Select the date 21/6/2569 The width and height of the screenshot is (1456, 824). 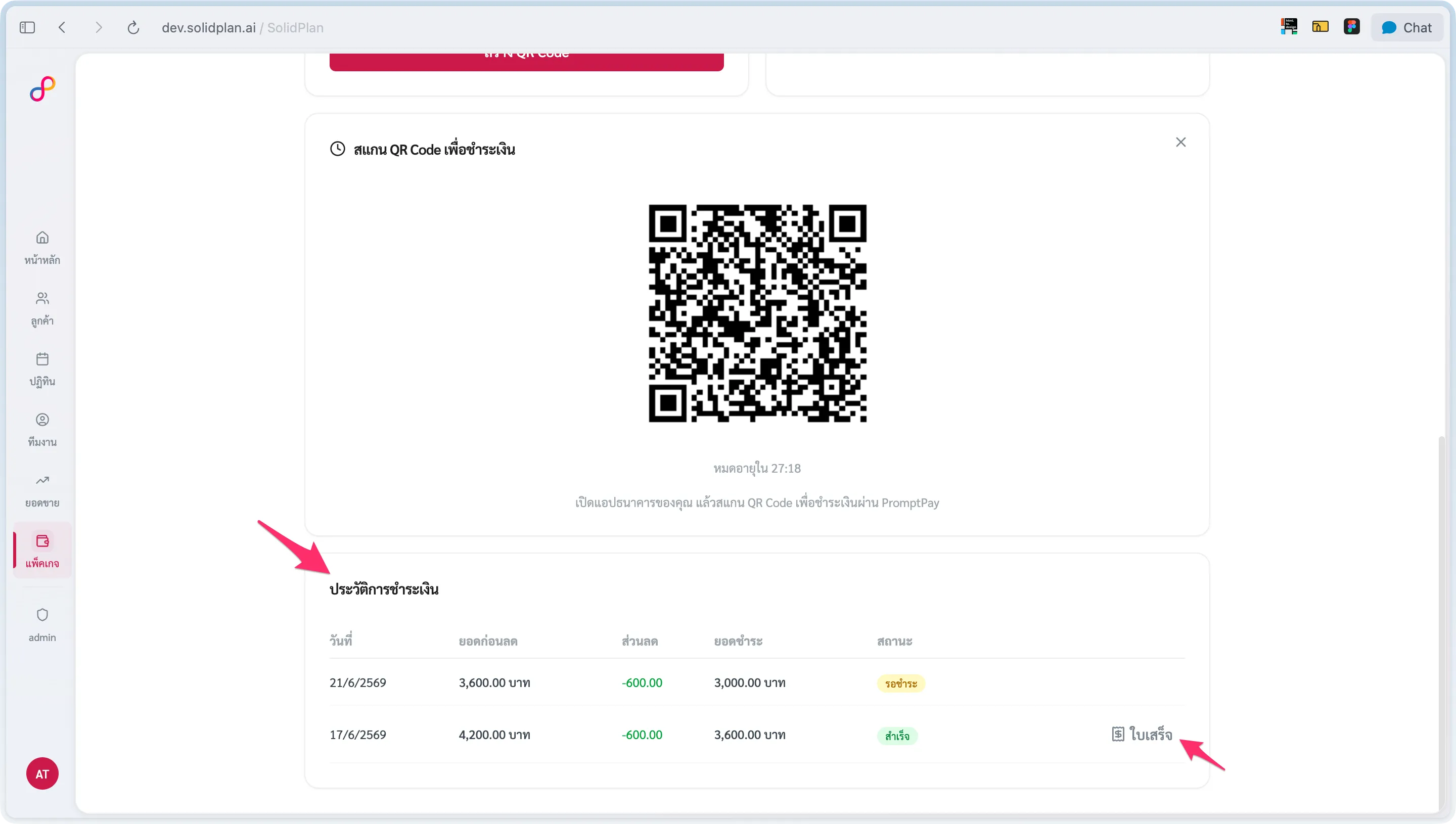coord(357,682)
